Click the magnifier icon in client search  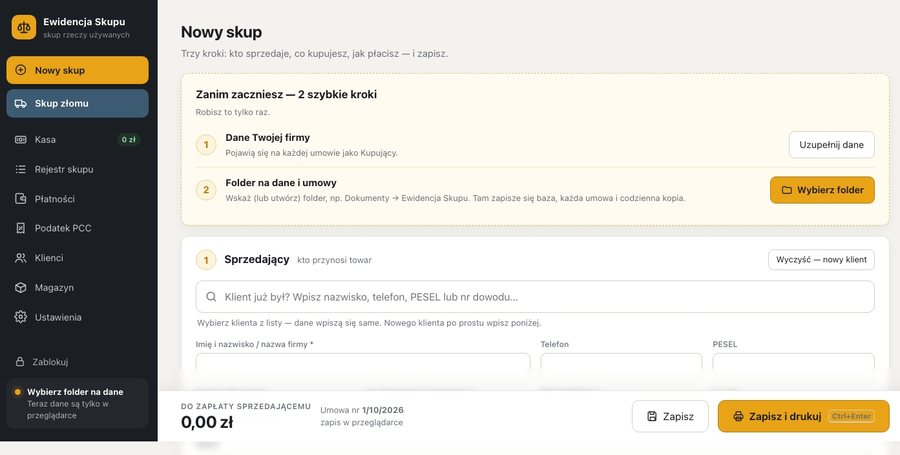click(x=211, y=297)
